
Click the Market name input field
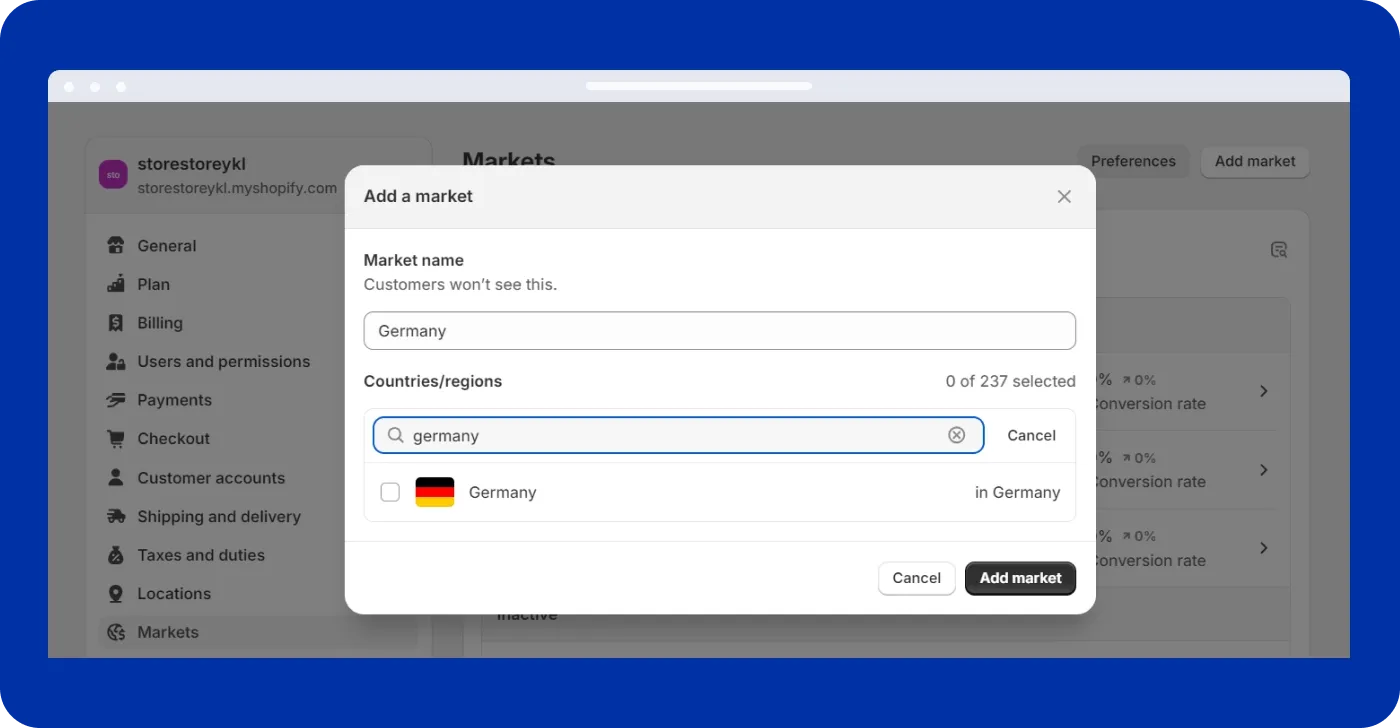[719, 331]
